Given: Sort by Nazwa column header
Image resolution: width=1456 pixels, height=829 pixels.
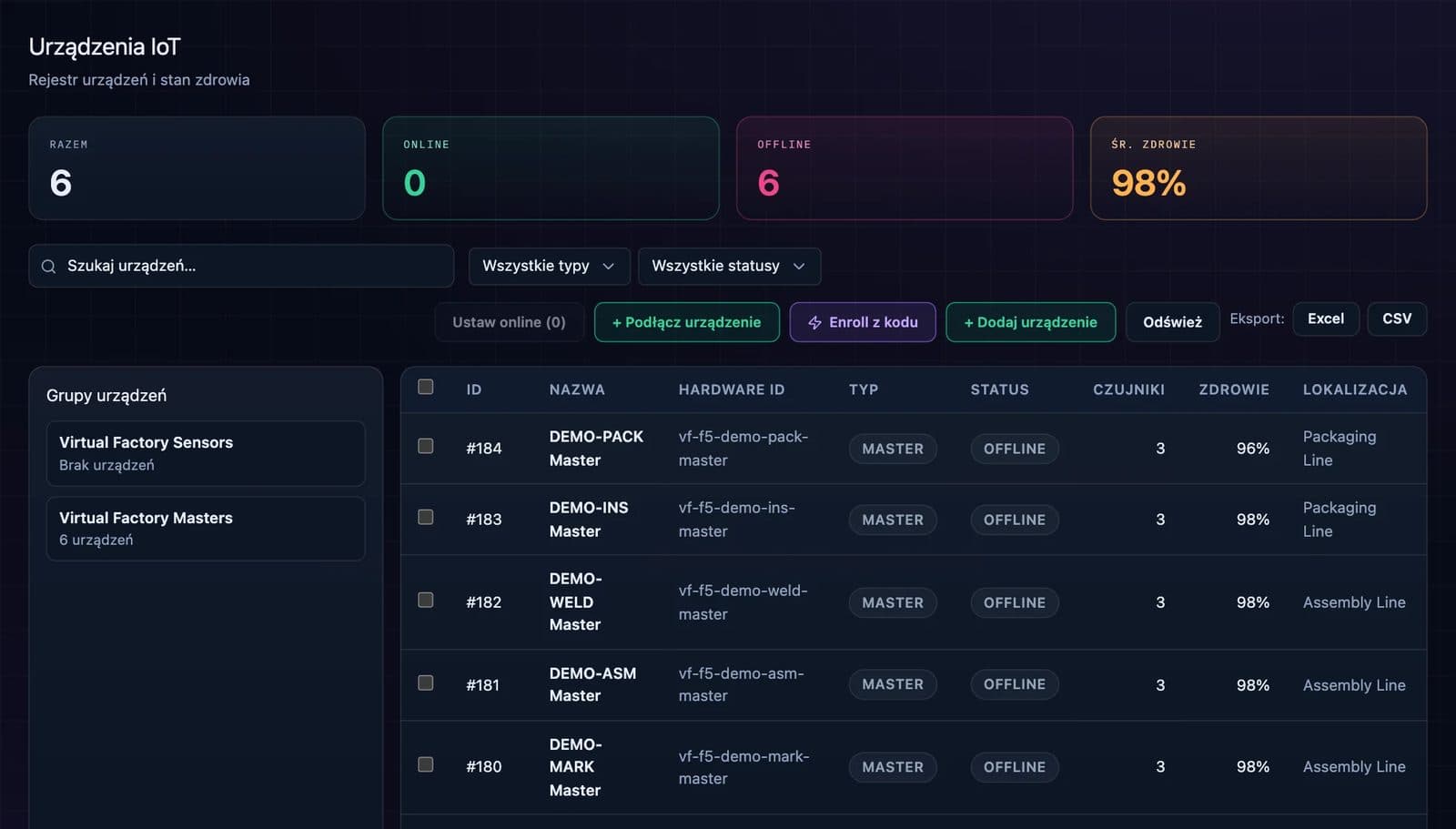Looking at the screenshot, I should coord(577,389).
